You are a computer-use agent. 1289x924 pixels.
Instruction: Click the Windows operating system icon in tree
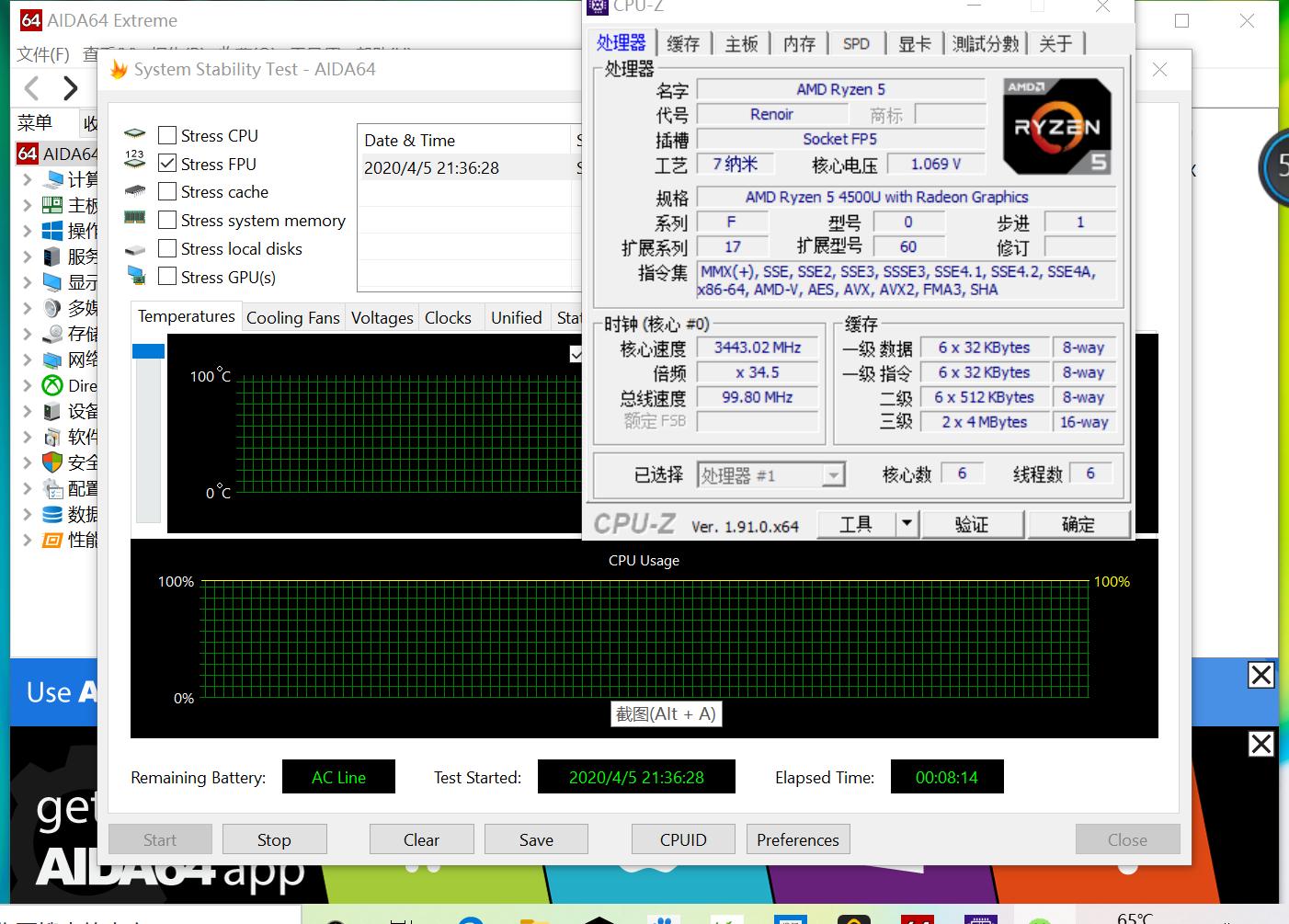click(52, 231)
